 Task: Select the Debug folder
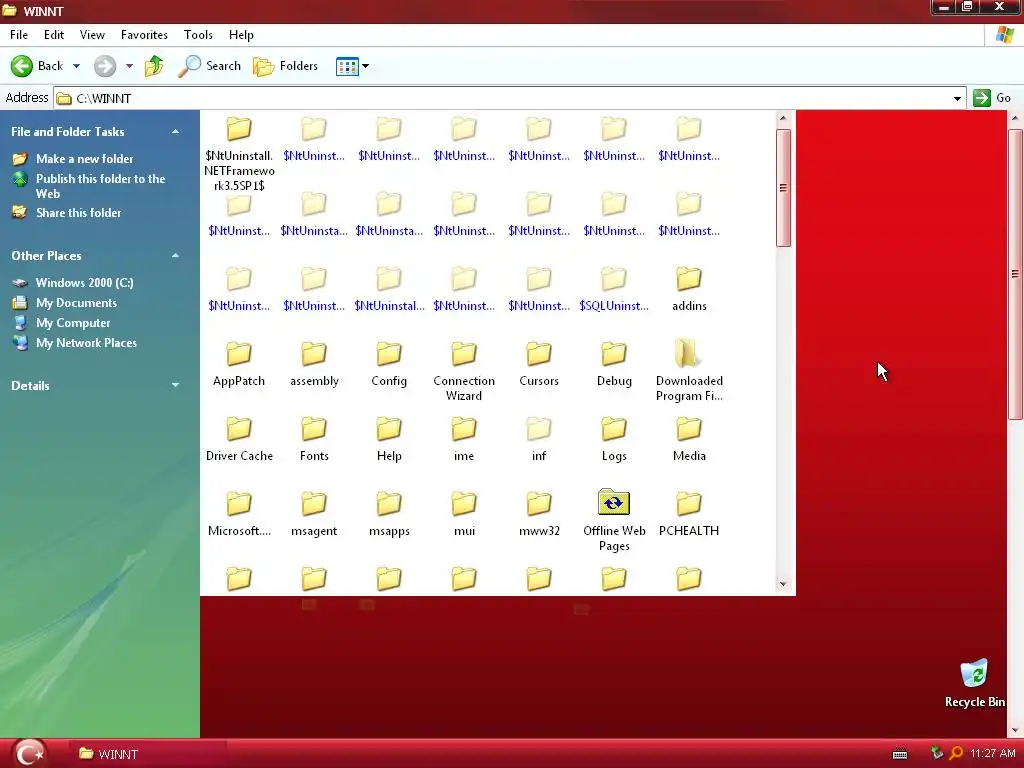coord(614,363)
